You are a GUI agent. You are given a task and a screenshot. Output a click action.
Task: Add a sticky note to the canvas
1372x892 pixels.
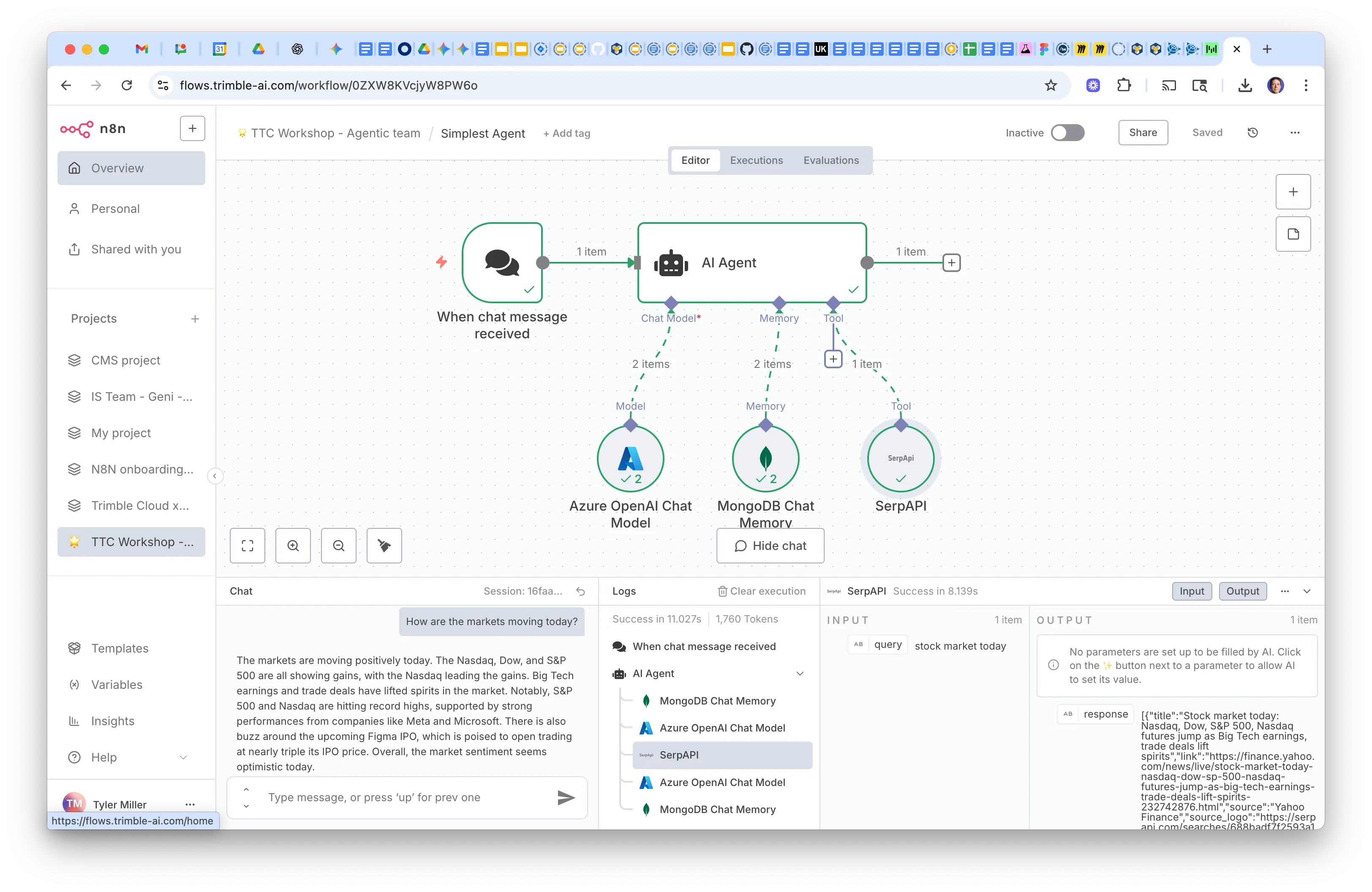pos(1293,234)
